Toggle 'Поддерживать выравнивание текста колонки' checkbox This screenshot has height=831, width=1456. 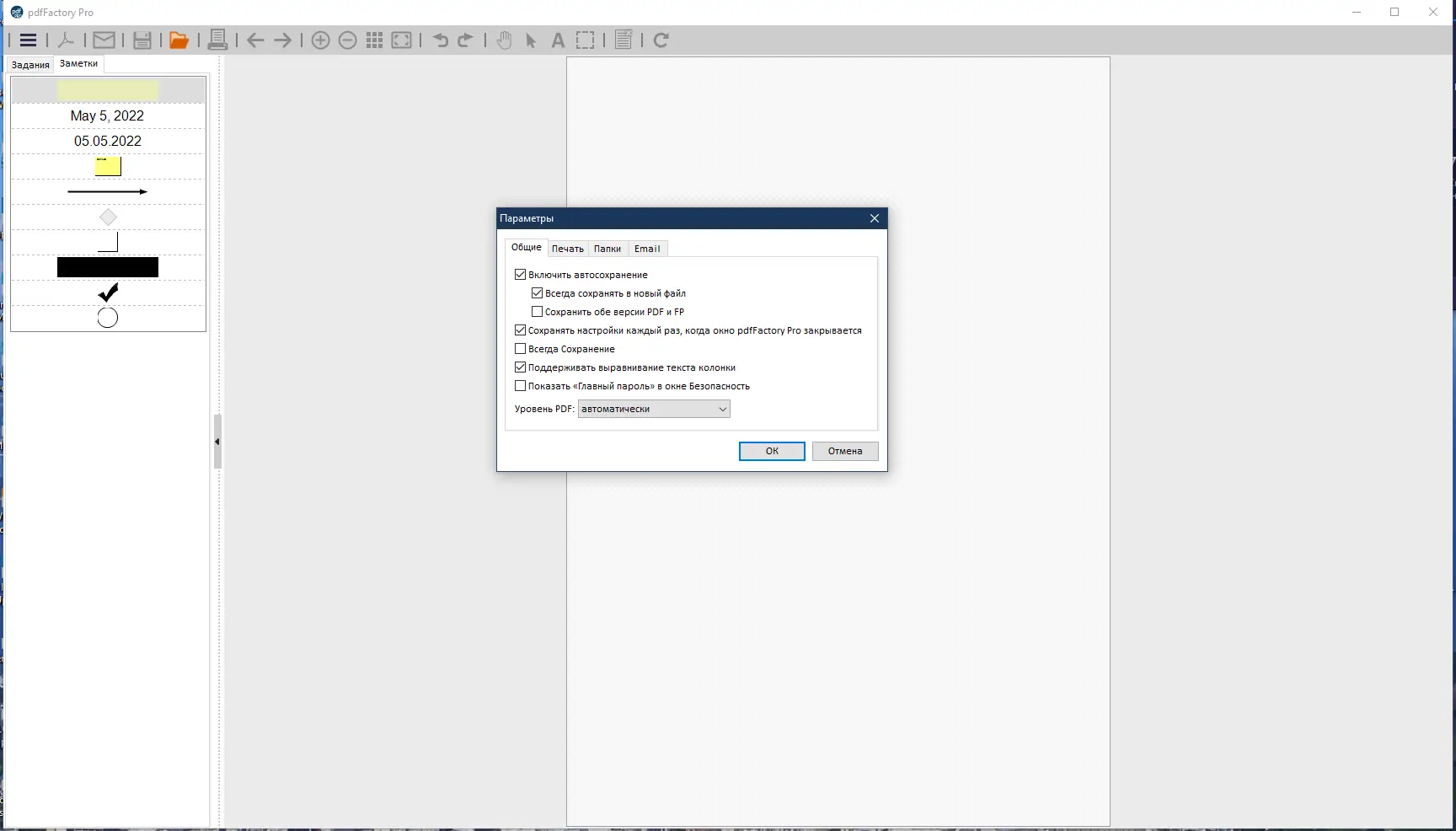click(x=520, y=367)
